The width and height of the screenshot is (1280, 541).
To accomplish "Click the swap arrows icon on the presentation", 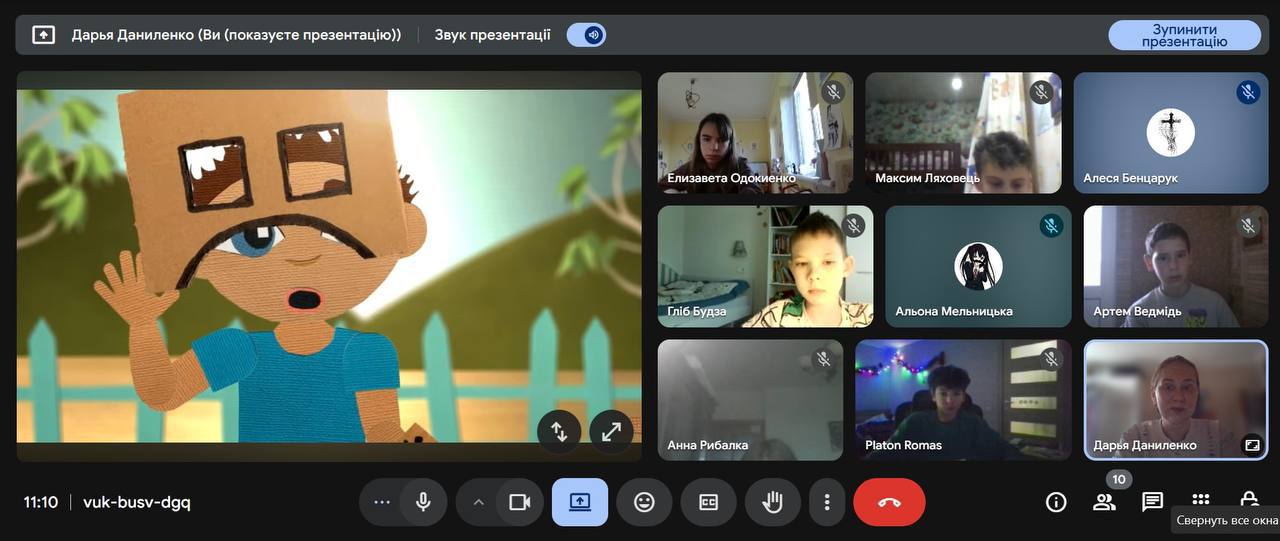I will pyautogui.click(x=559, y=431).
